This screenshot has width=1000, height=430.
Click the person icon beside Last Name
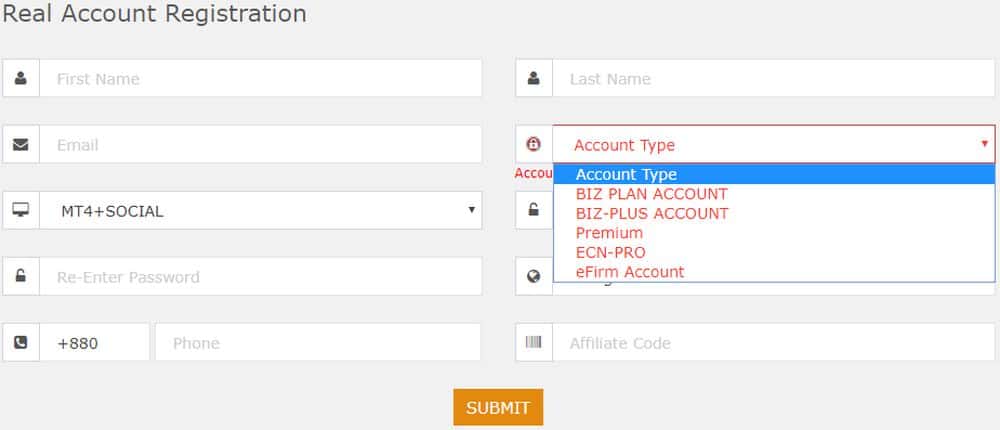point(534,78)
